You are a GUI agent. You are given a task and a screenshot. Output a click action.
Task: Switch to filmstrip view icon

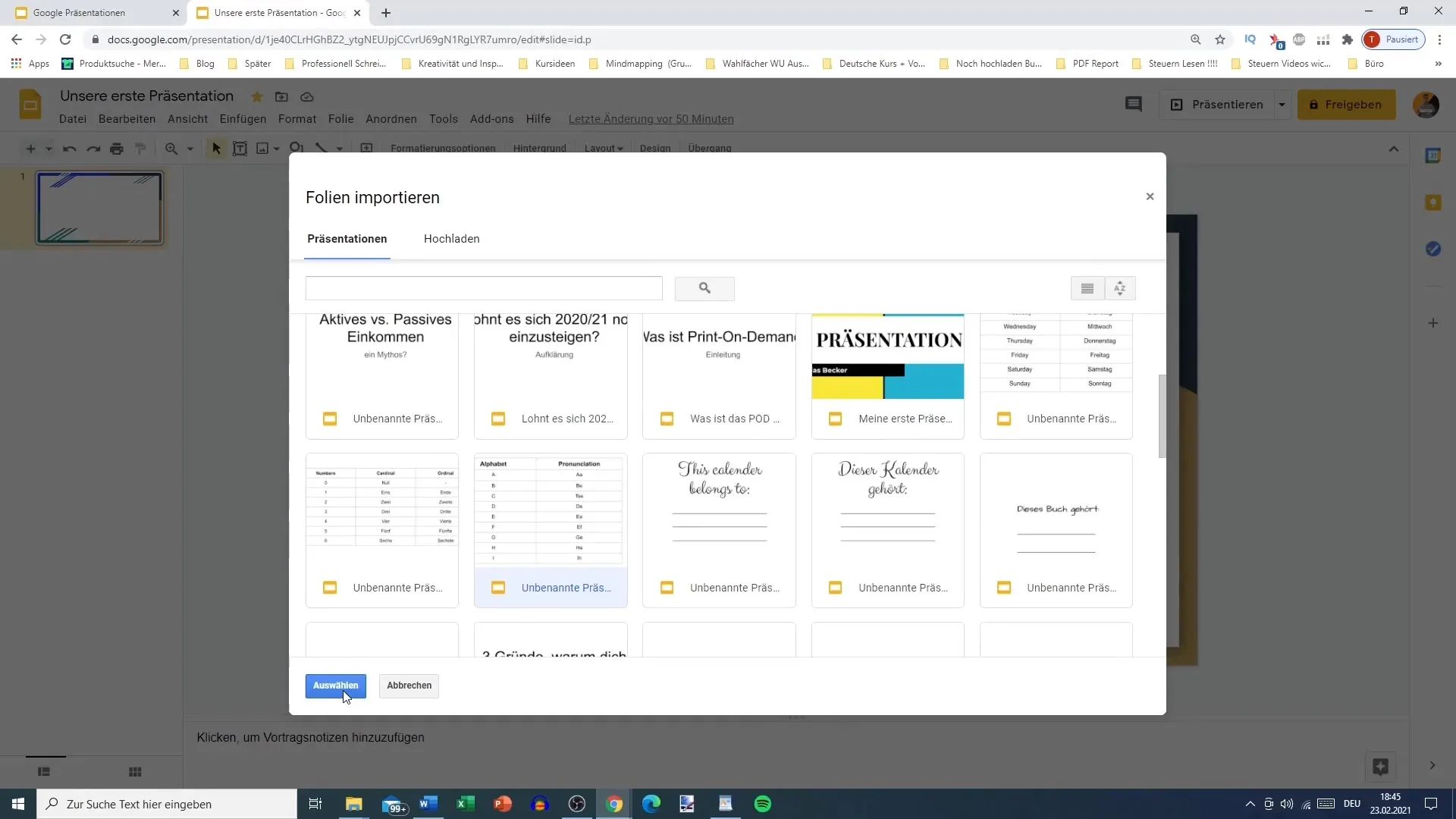point(44,772)
